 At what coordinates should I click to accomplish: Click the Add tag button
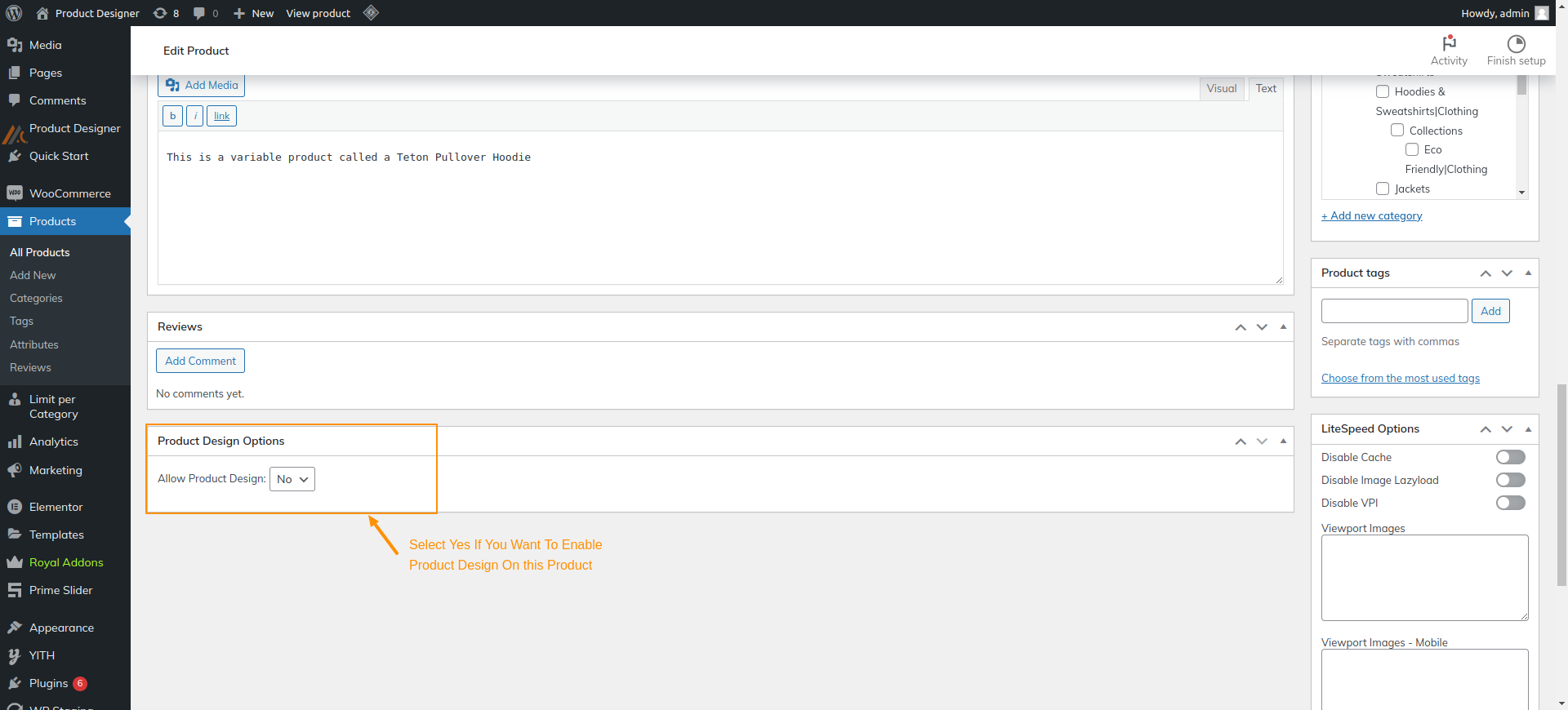click(1490, 311)
